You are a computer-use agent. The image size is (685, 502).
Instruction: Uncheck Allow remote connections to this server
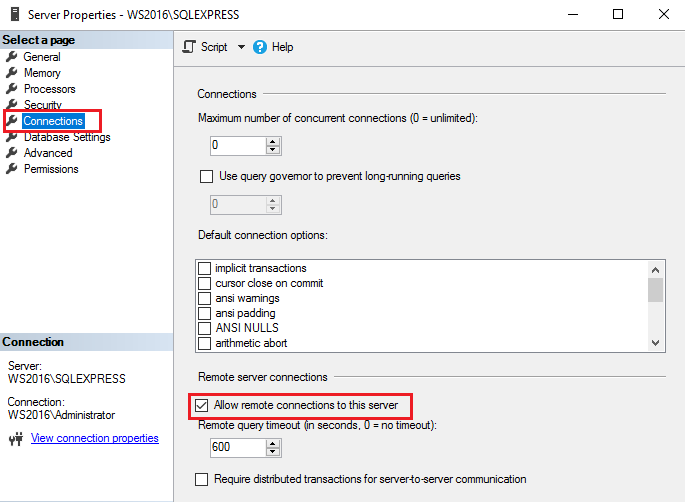204,405
